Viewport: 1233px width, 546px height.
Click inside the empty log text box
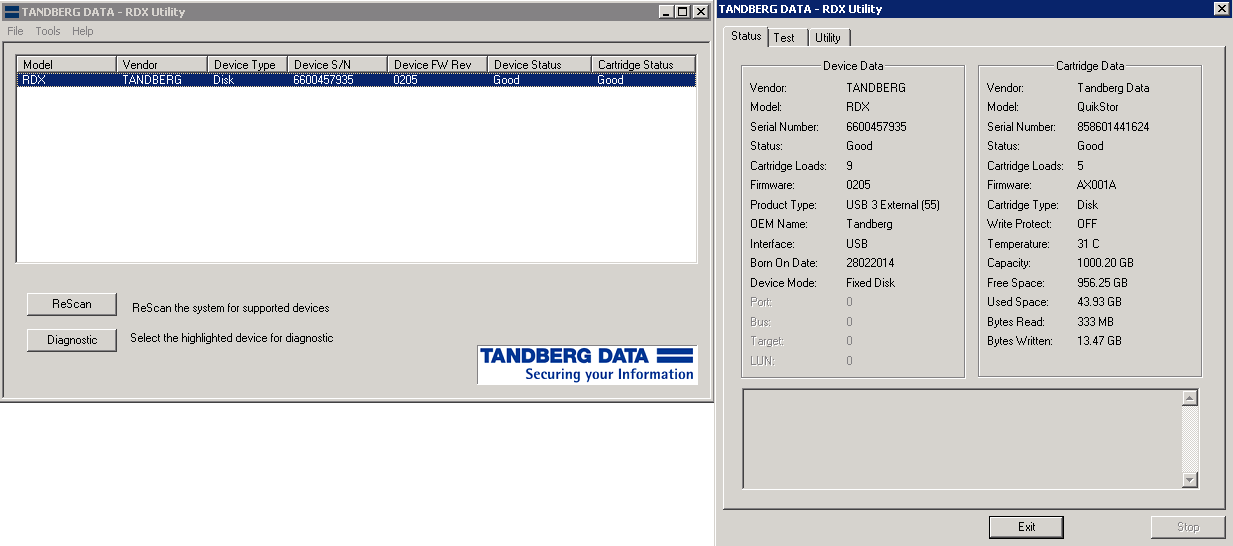click(x=962, y=439)
